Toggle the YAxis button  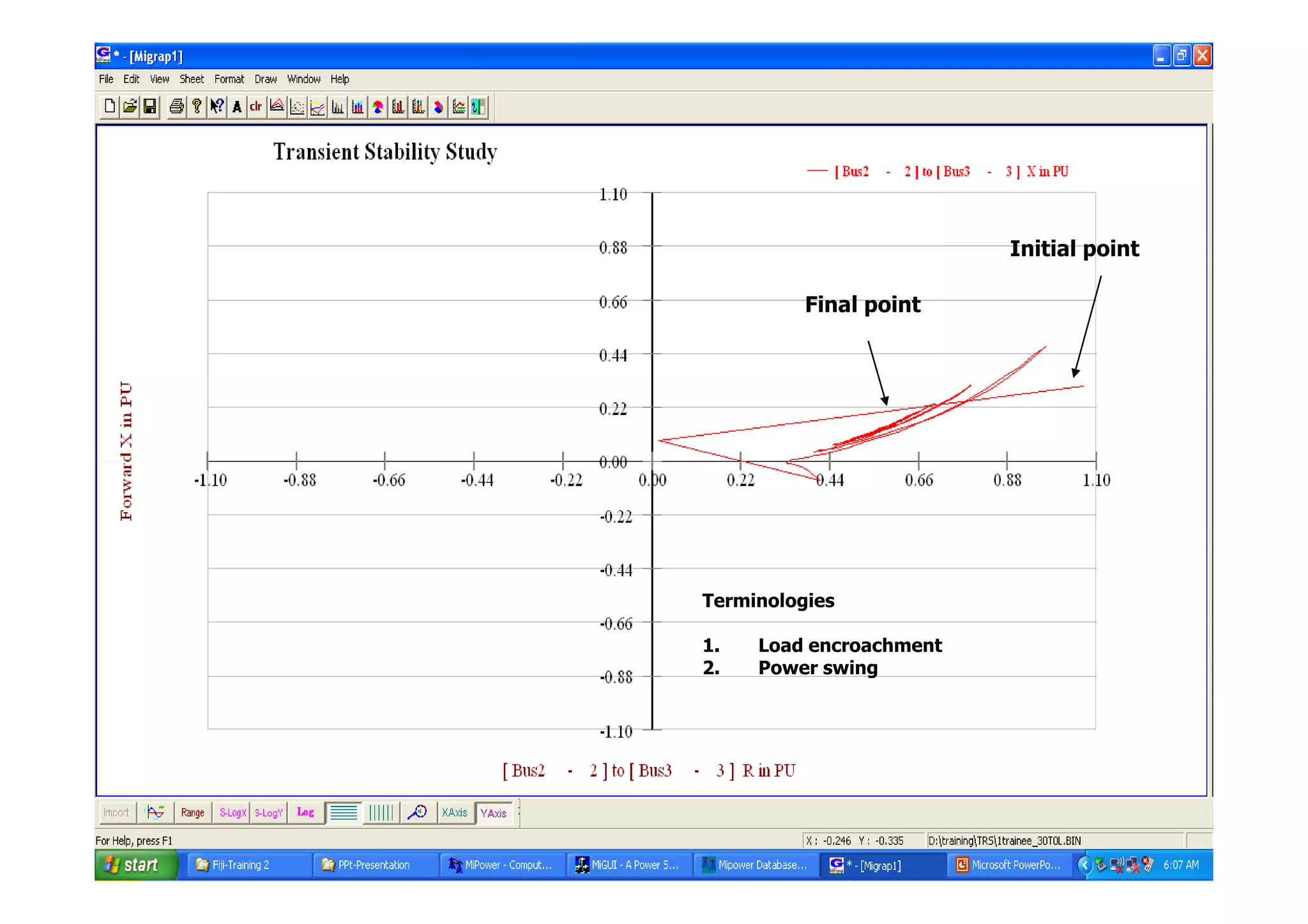pyautogui.click(x=493, y=812)
